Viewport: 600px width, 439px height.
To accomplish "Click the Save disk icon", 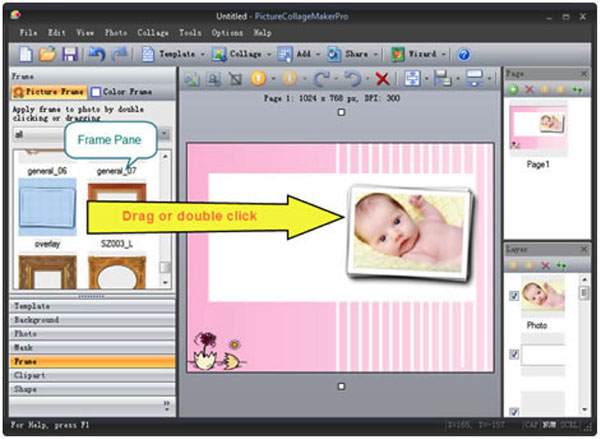I will click(x=70, y=54).
